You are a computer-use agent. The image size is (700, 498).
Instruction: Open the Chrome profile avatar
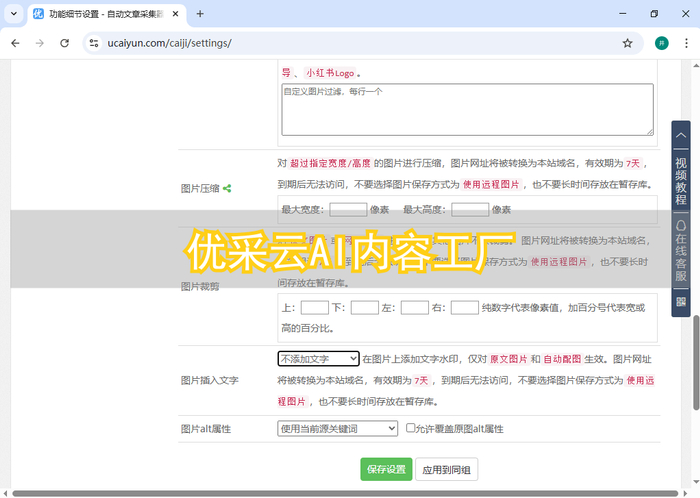[x=662, y=43]
